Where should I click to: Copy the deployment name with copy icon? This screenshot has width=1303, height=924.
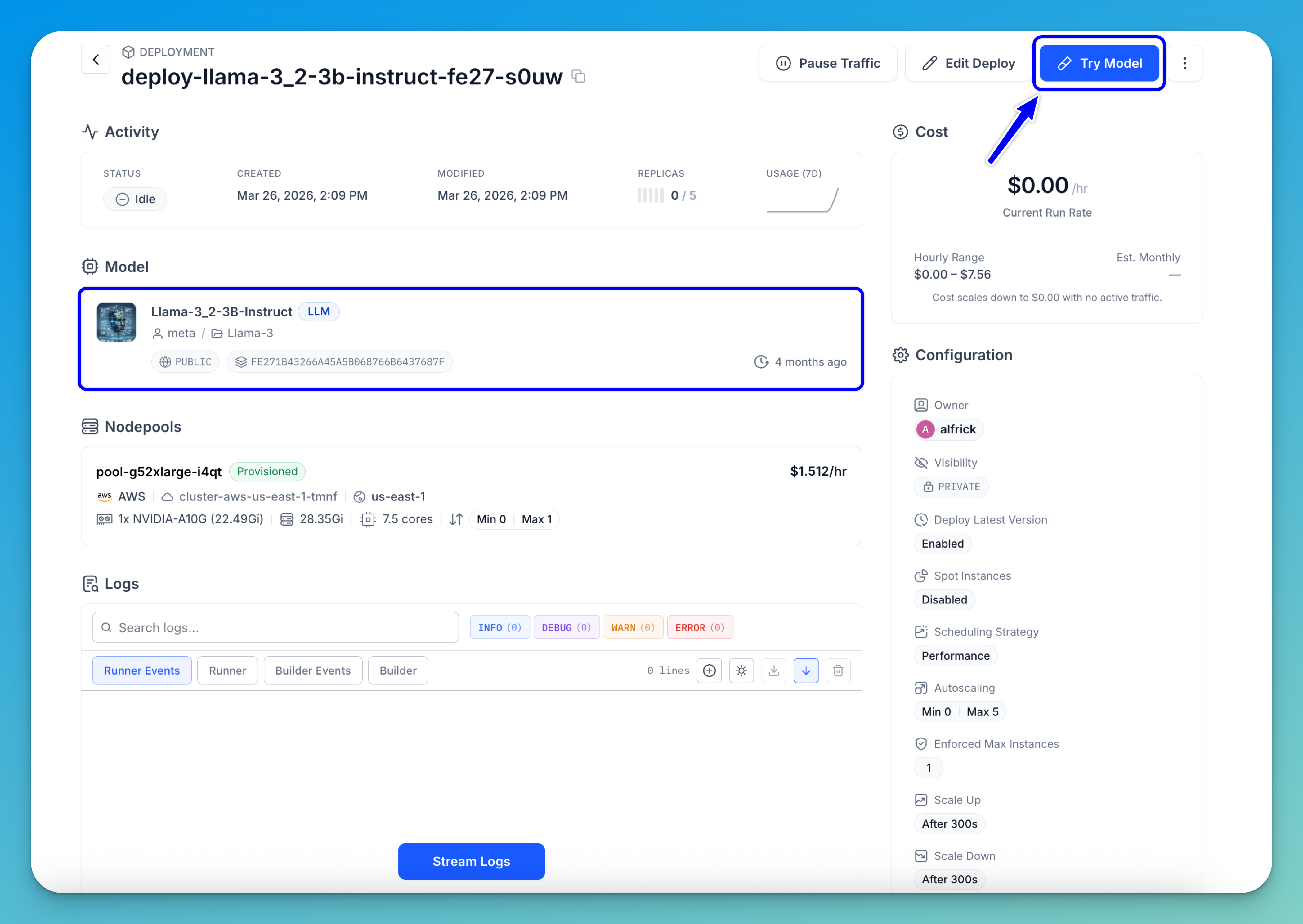[x=578, y=76]
